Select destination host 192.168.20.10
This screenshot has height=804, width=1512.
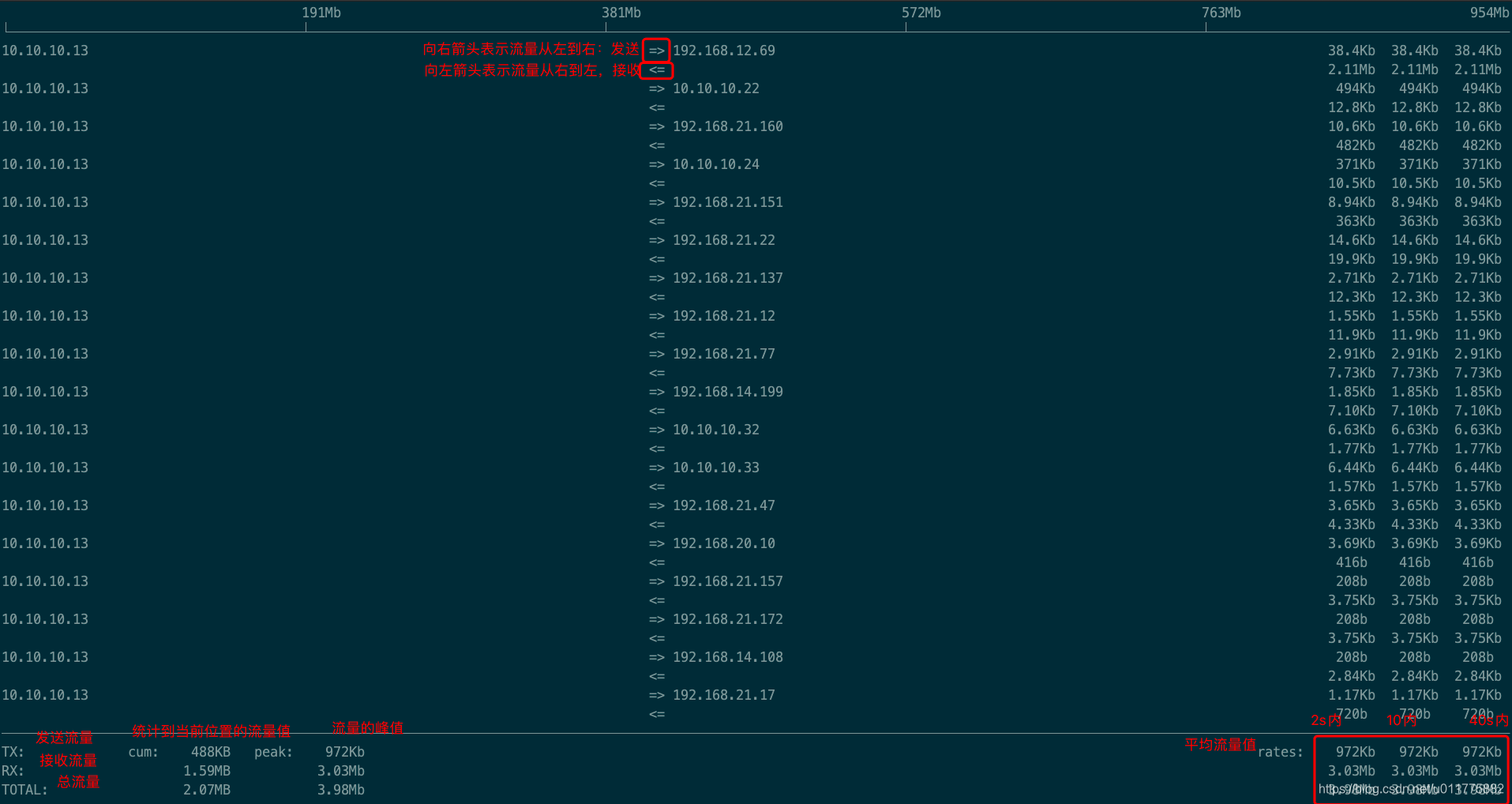(724, 543)
